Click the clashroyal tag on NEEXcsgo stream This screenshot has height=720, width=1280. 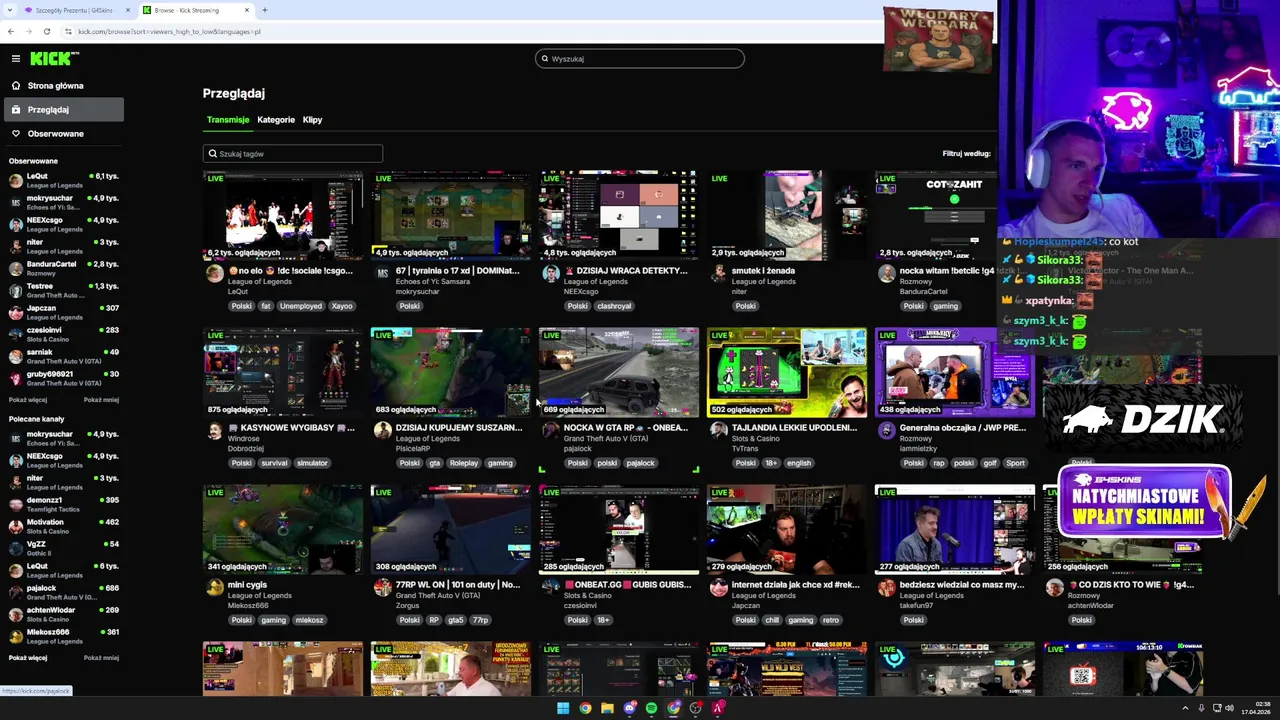click(x=614, y=306)
